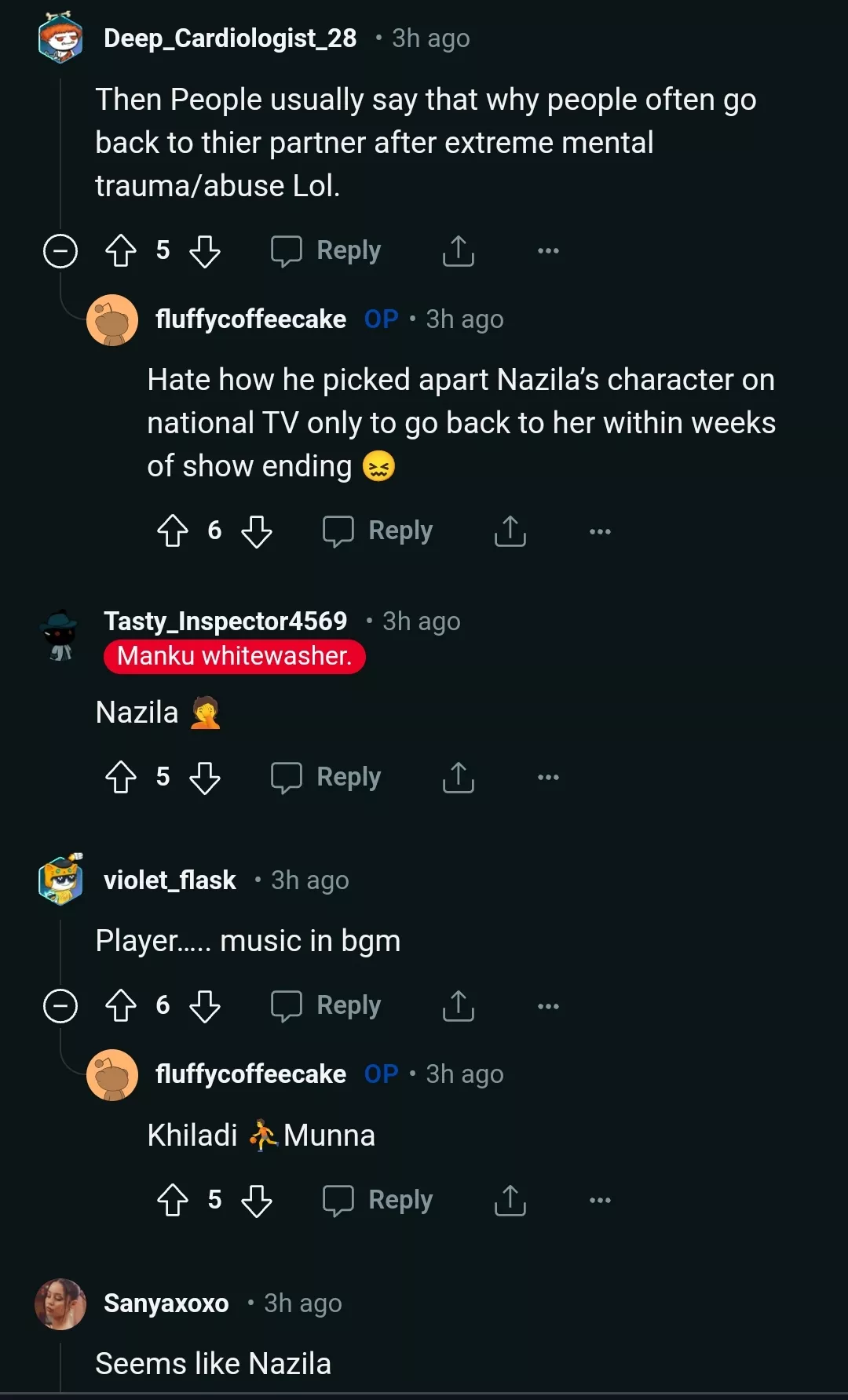The width and height of the screenshot is (848, 1400).
Task: Downvote the Khiladi Munna reply
Action: click(x=255, y=1199)
